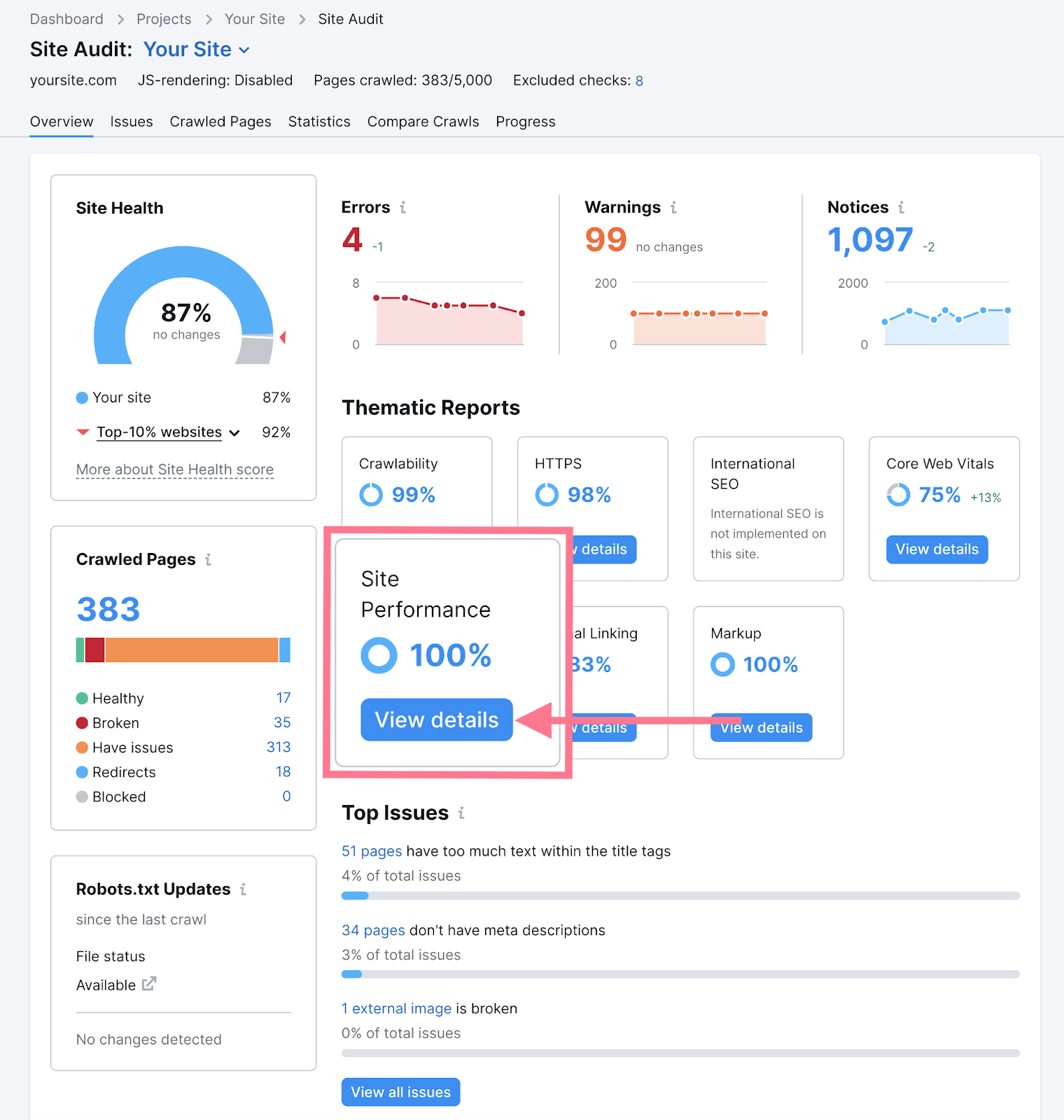Click the meta descriptions issue progress bar
The width and height of the screenshot is (1064, 1120).
click(680, 974)
